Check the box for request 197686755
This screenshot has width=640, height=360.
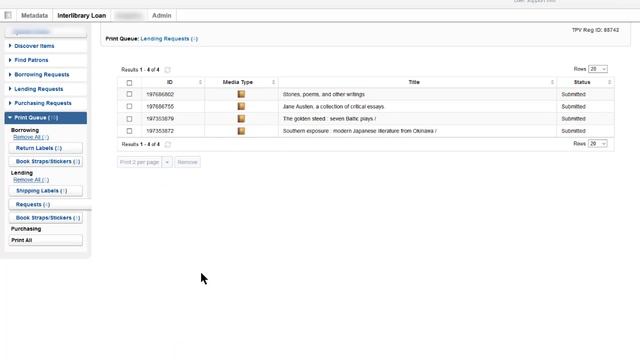(x=129, y=107)
